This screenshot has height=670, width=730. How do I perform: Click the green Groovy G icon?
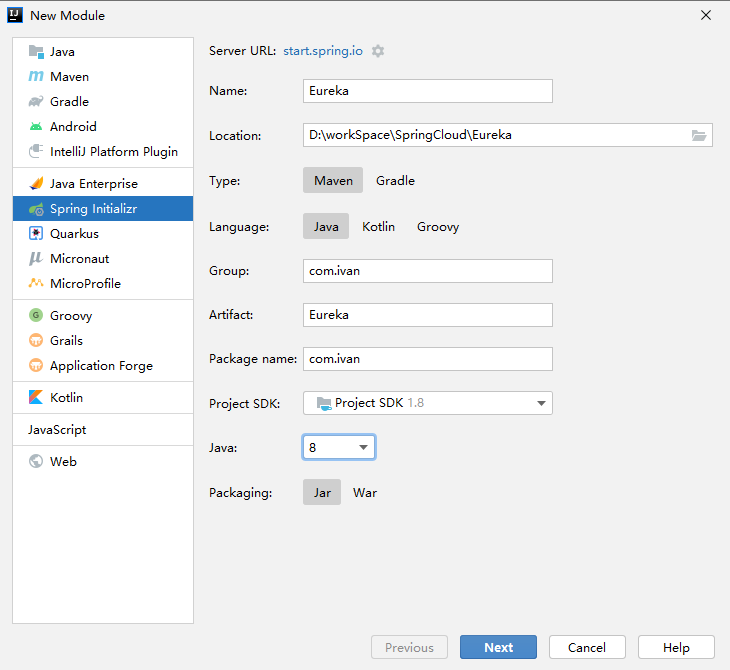[36, 315]
